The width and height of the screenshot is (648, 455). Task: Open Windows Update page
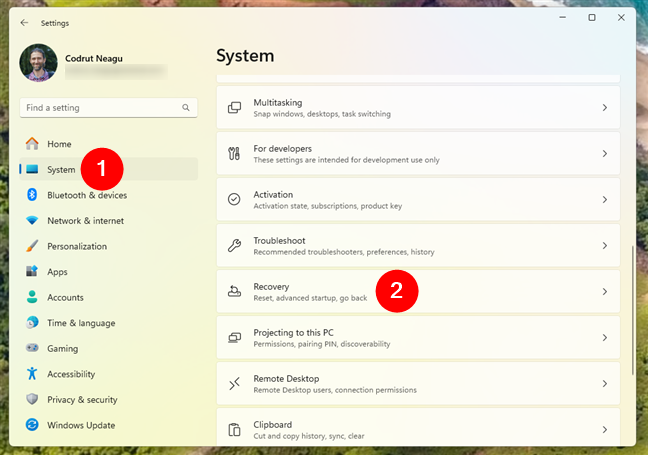[x=108, y=425]
